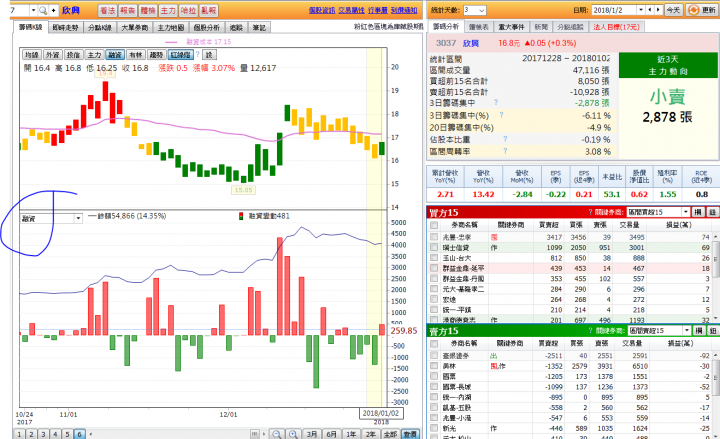
Task: Click the 看法 toolbar button
Action: [x=107, y=10]
